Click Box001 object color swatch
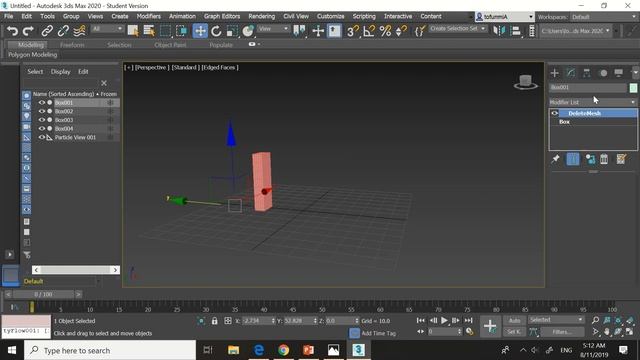This screenshot has height=360, width=640. (633, 87)
